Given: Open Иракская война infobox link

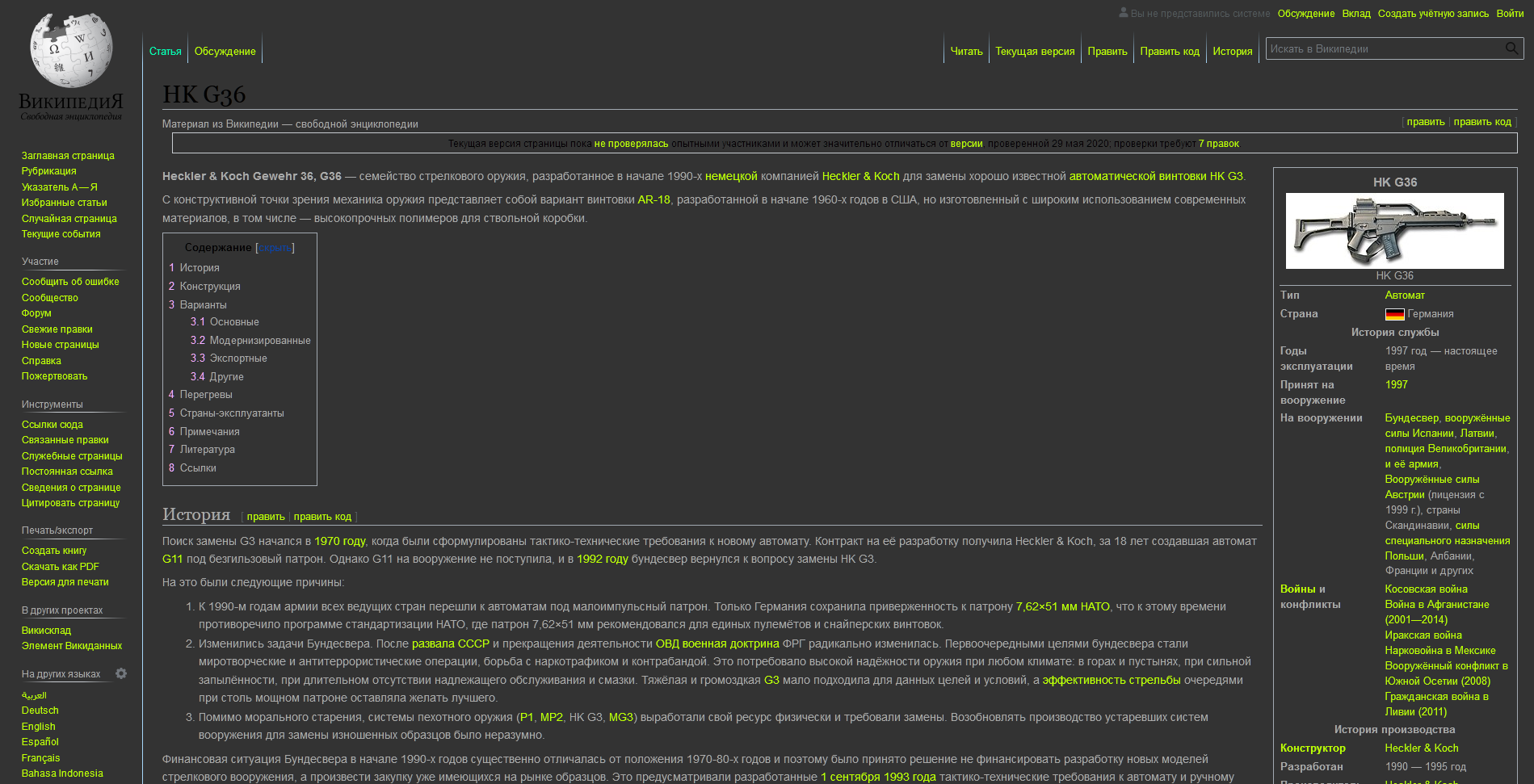Looking at the screenshot, I should [x=1423, y=635].
